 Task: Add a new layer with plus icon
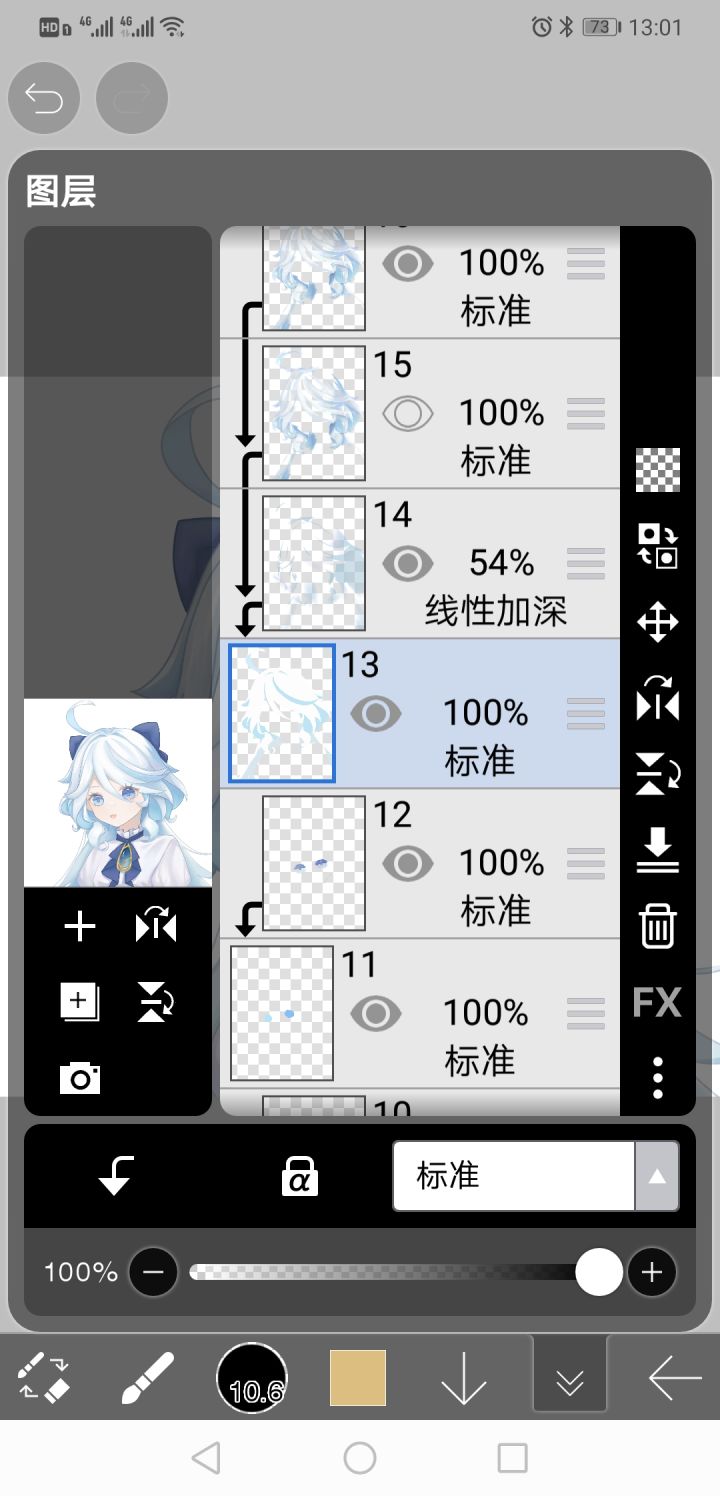(80, 927)
